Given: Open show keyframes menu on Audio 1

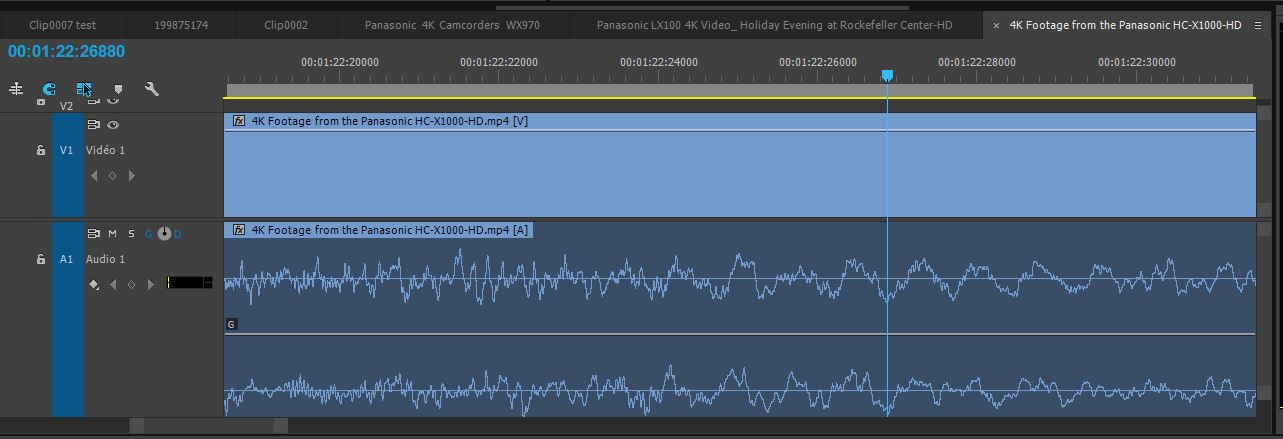Looking at the screenshot, I should (x=94, y=284).
